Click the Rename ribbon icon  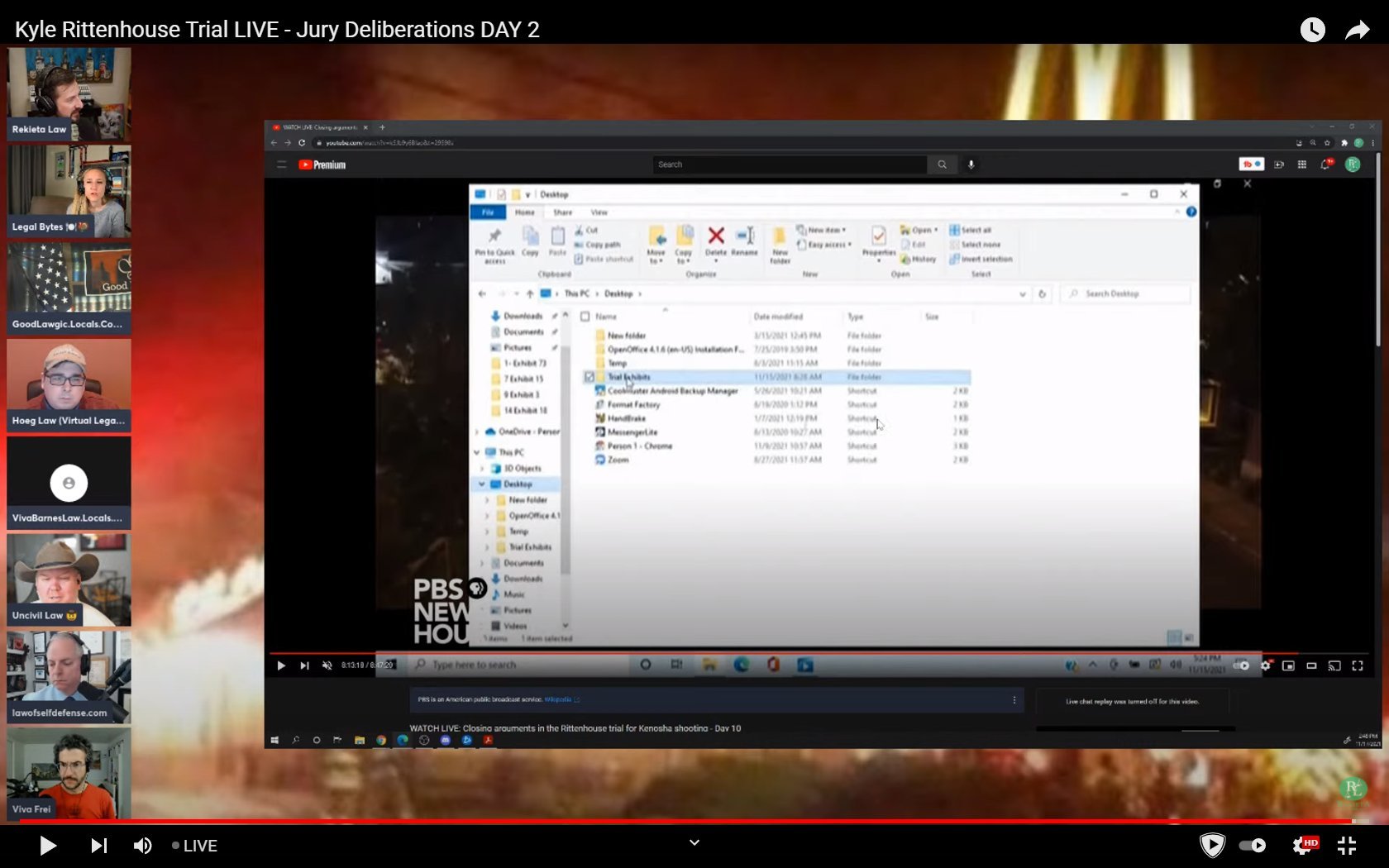(744, 241)
